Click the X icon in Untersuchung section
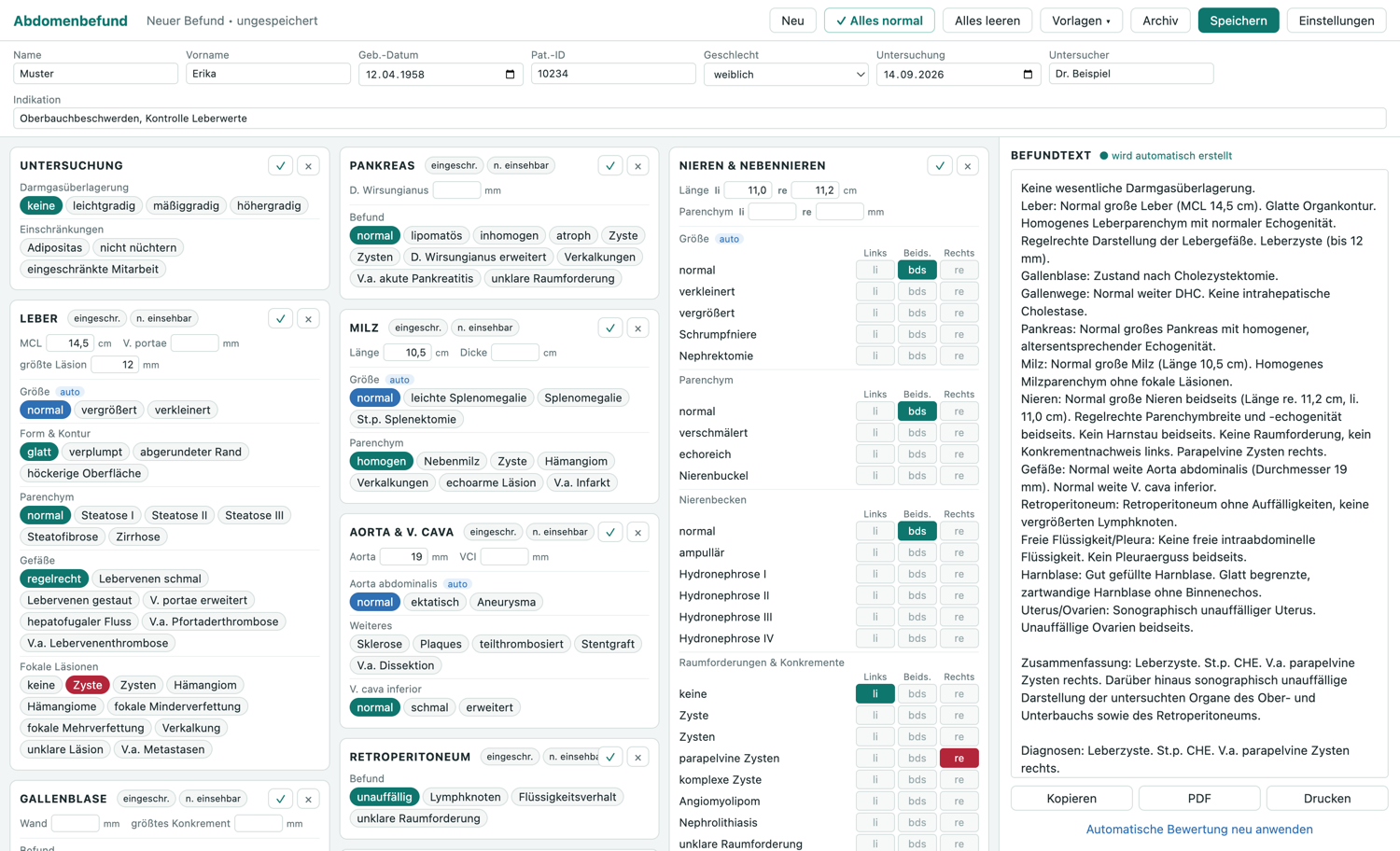Image resolution: width=1400 pixels, height=851 pixels. [308, 166]
